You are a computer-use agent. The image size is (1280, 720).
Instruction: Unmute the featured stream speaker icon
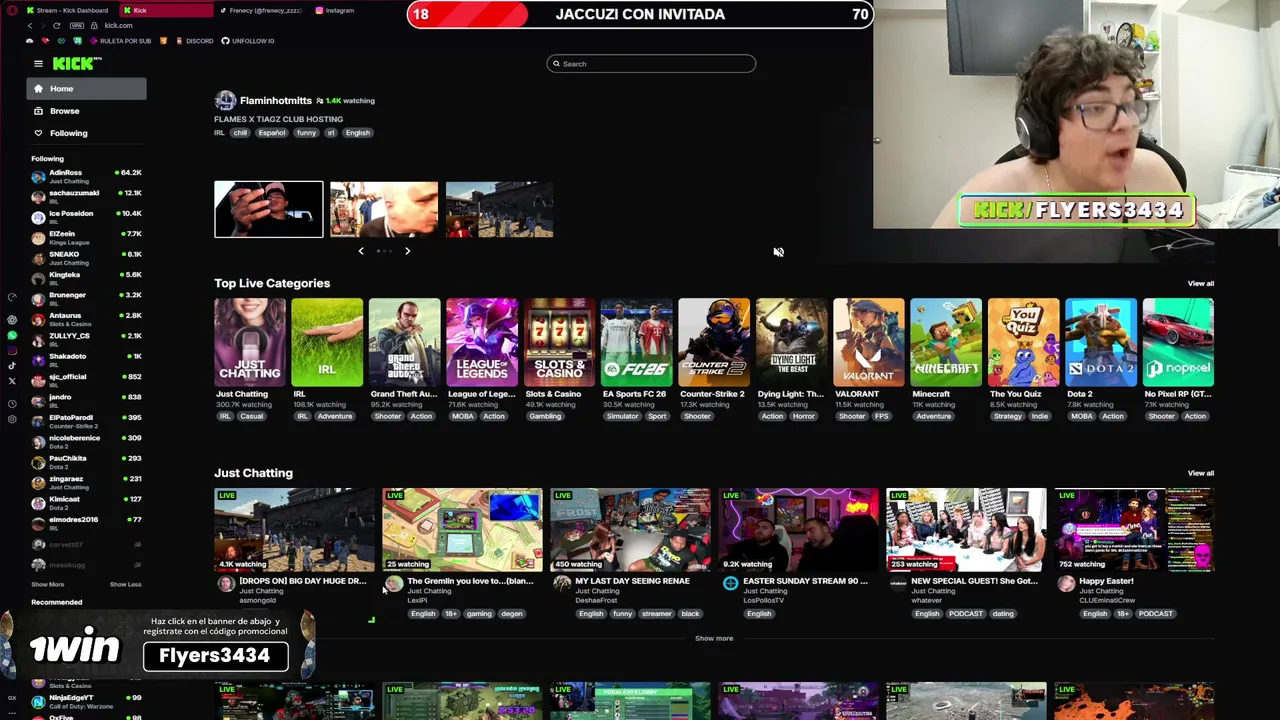pyautogui.click(x=778, y=252)
